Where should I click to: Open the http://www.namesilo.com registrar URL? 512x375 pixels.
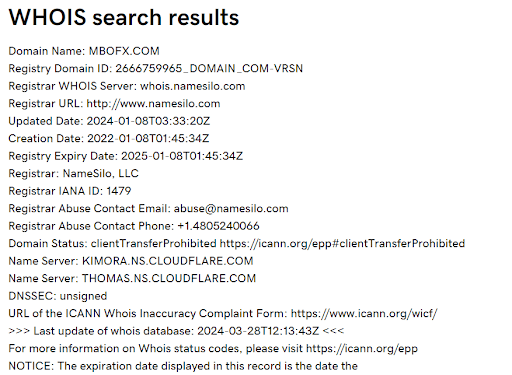(153, 104)
